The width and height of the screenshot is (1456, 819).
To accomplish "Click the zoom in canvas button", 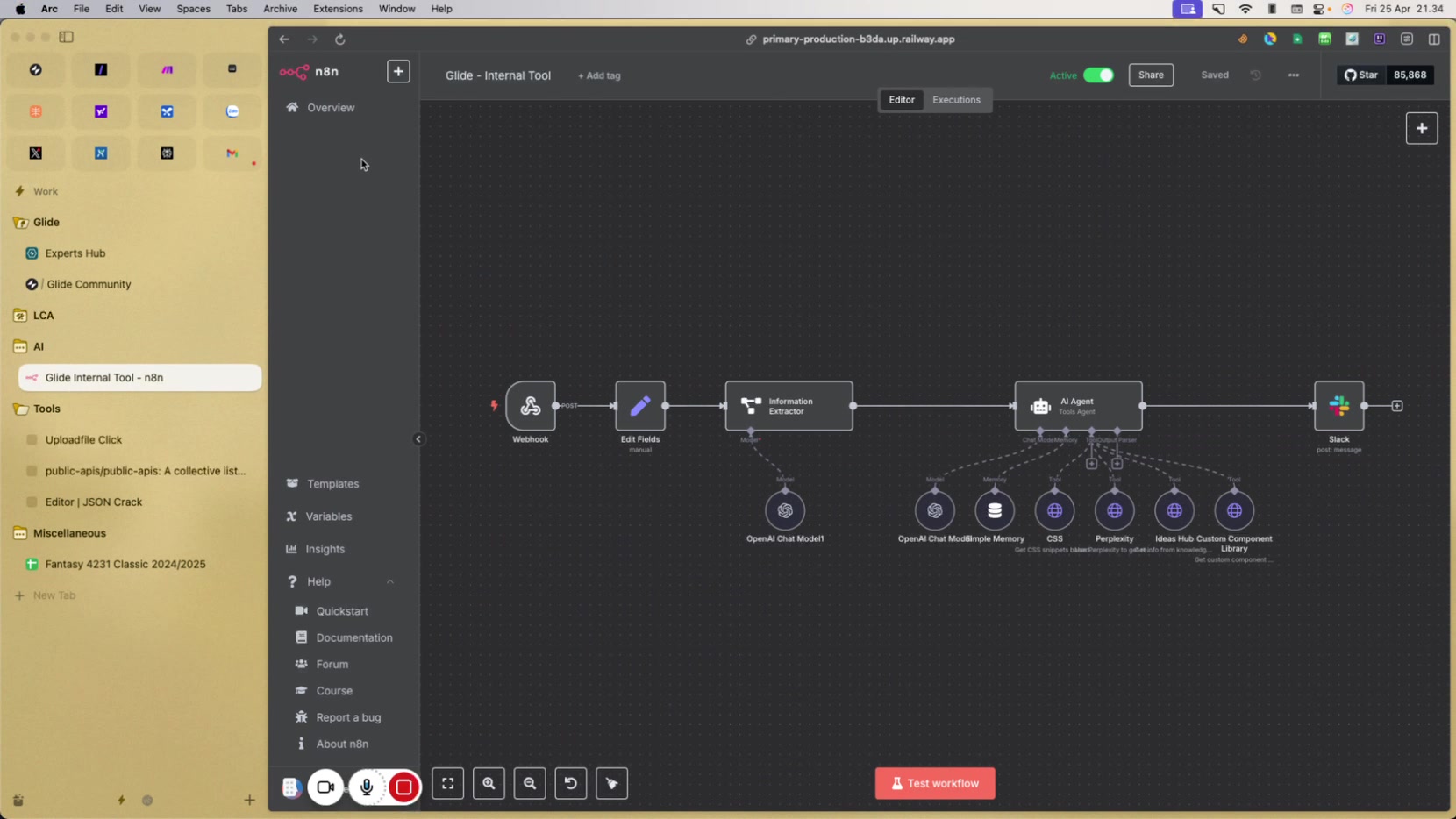I will 489,783.
